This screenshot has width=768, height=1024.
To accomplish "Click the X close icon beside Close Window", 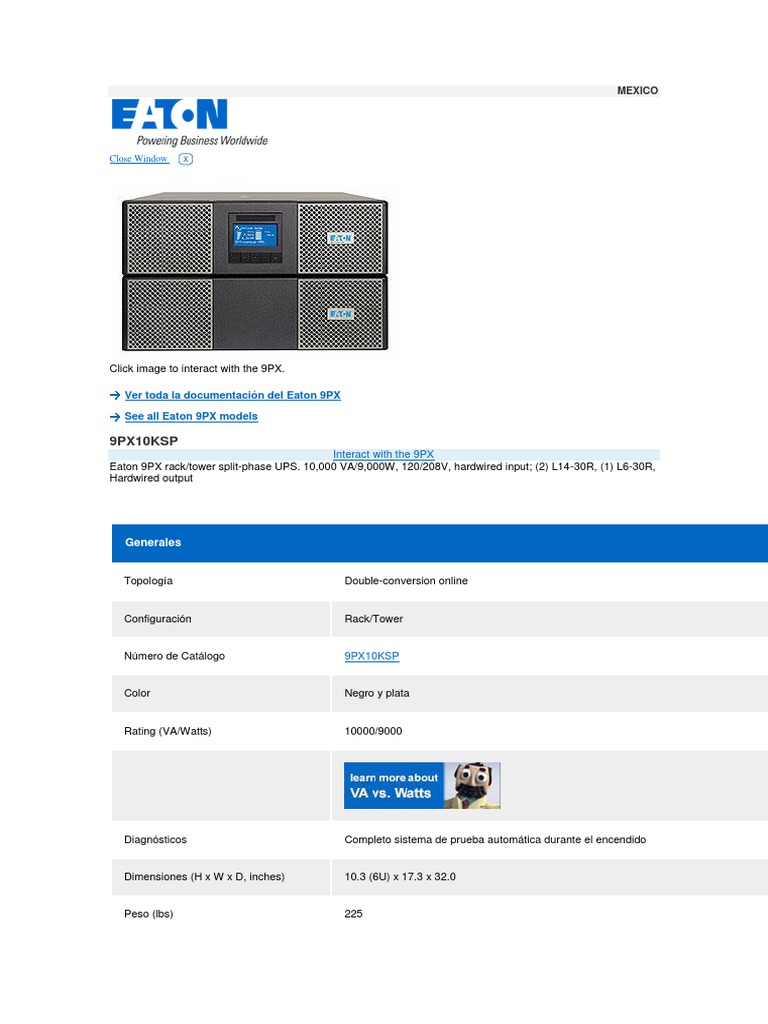I will pyautogui.click(x=185, y=159).
